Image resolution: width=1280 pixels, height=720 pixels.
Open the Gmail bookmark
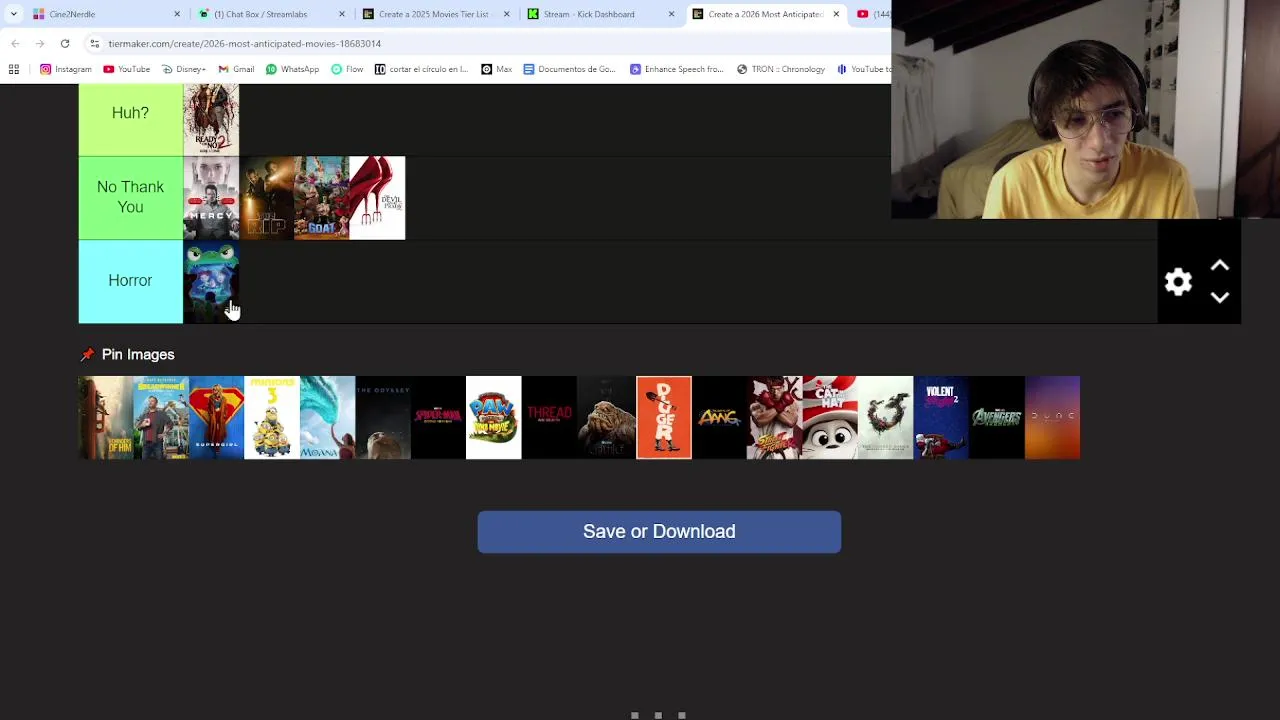236,69
